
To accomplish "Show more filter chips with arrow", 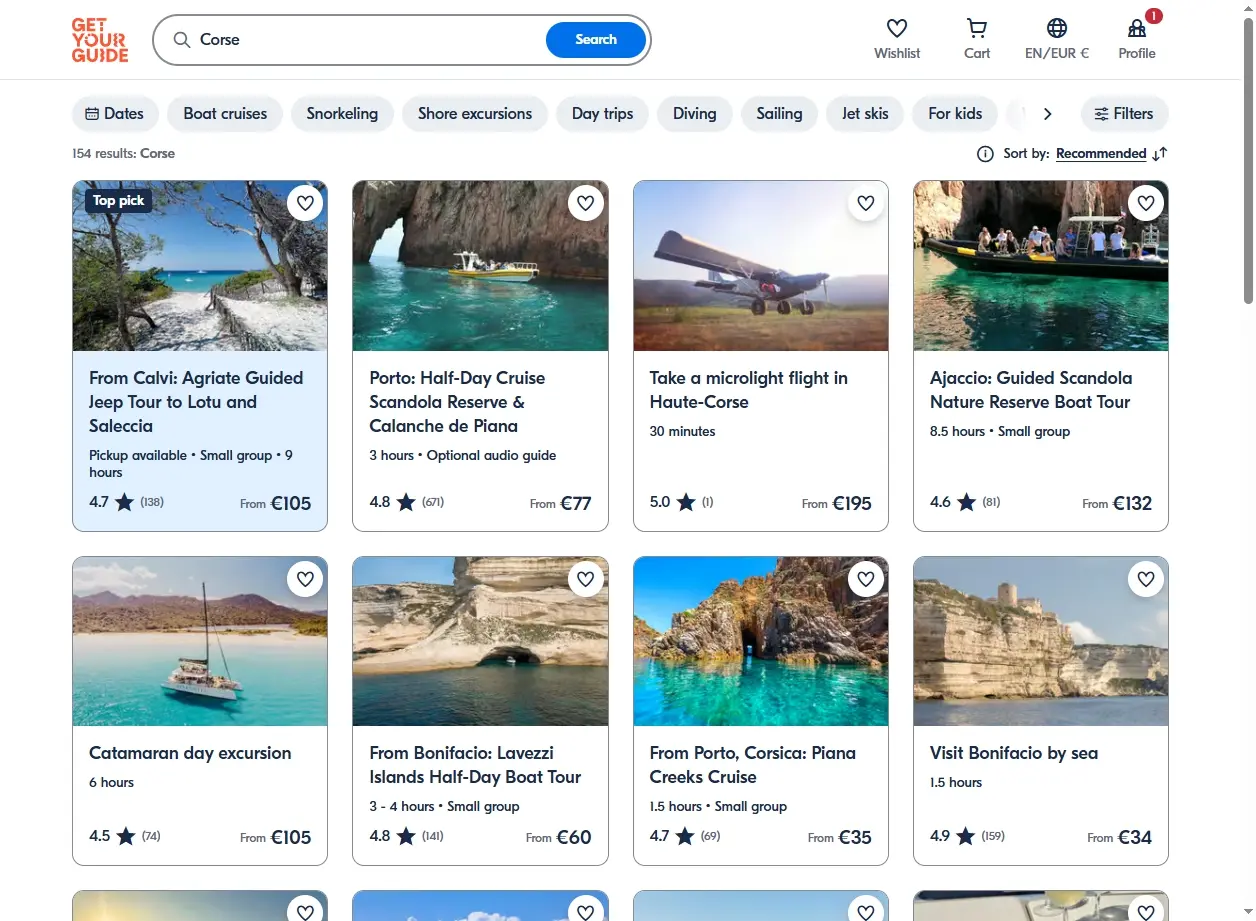I will (x=1047, y=114).
